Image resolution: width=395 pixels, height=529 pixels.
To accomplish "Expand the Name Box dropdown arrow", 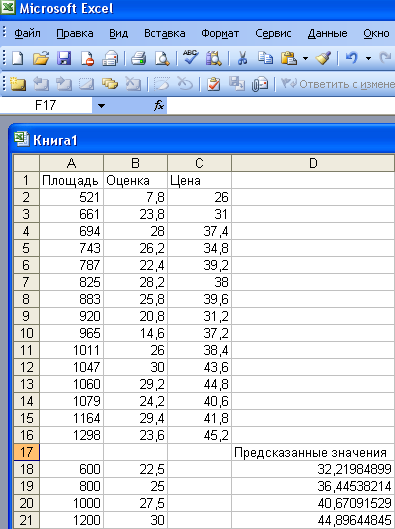I will [101, 106].
